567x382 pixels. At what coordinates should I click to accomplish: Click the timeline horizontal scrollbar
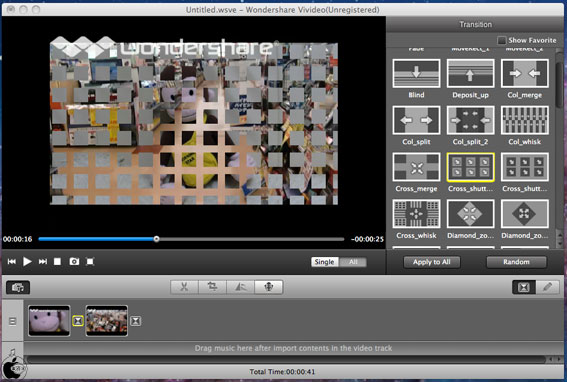(286, 359)
